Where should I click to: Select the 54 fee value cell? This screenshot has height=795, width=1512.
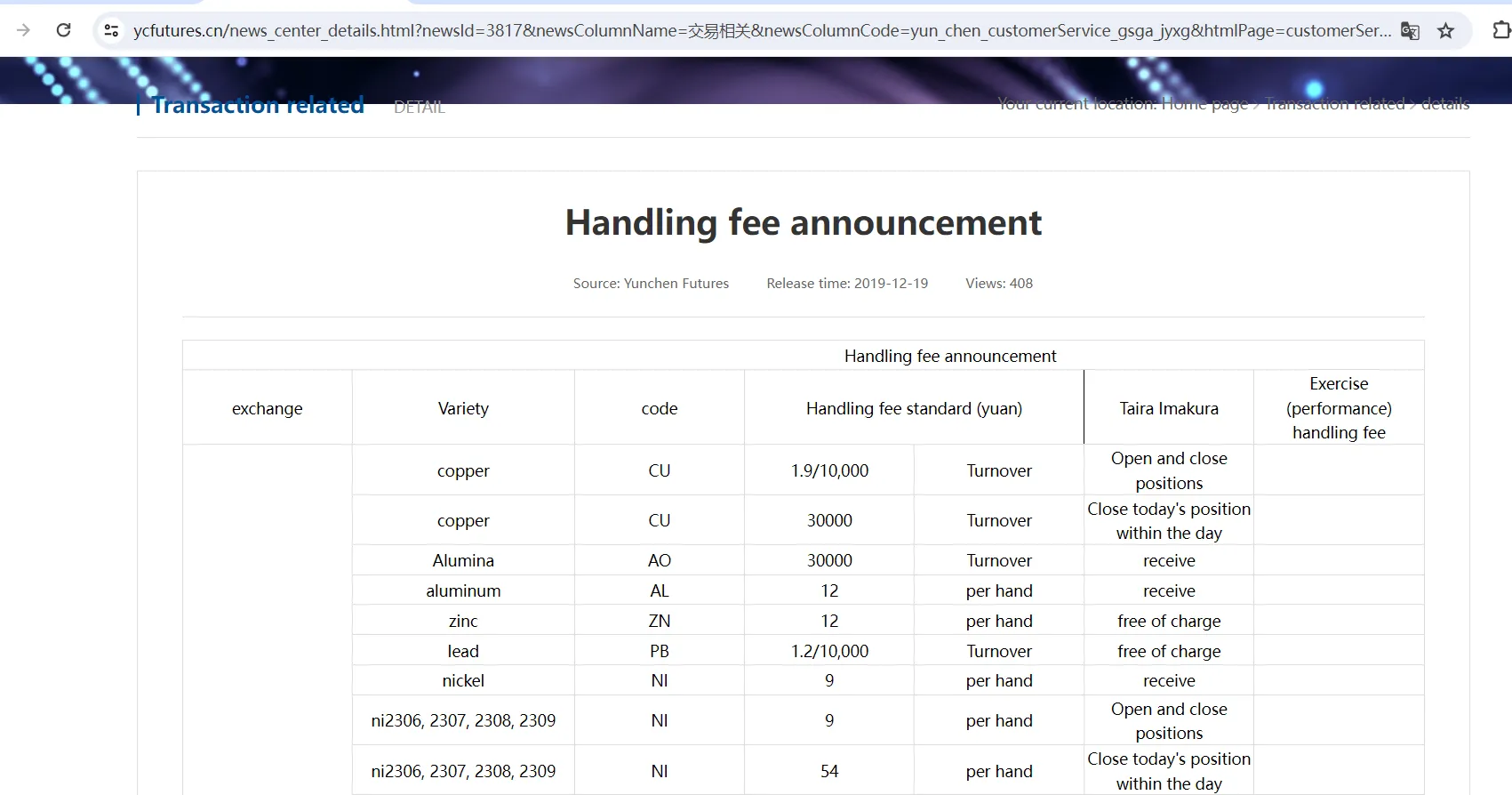[x=829, y=771]
